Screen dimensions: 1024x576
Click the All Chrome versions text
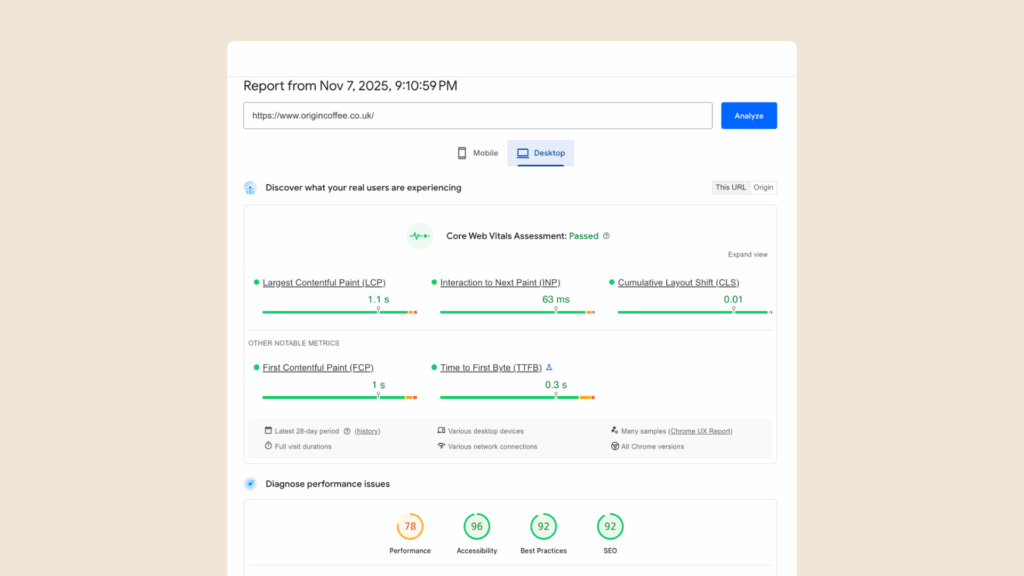(x=652, y=447)
